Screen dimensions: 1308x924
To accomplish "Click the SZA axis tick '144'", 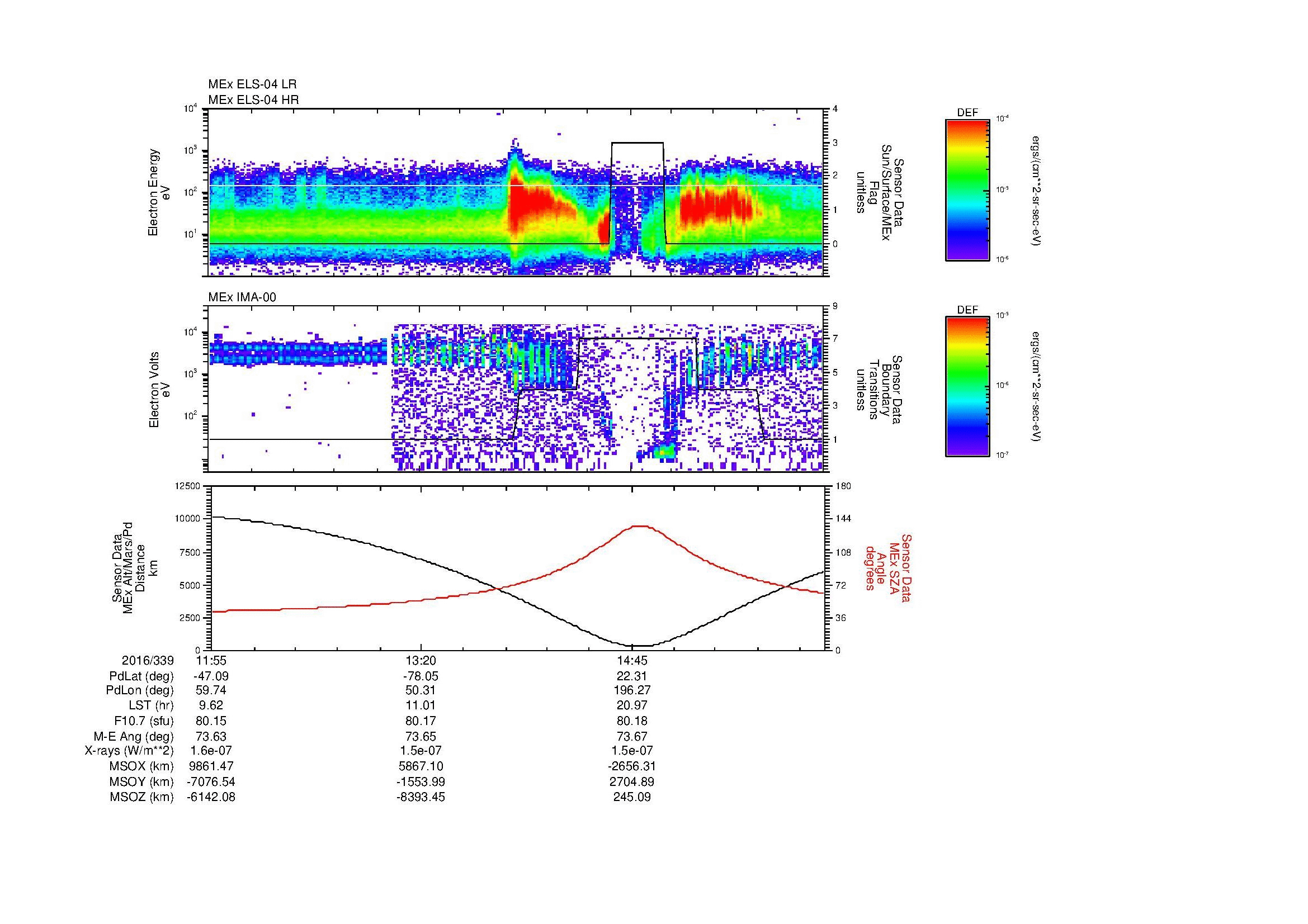I will [843, 519].
